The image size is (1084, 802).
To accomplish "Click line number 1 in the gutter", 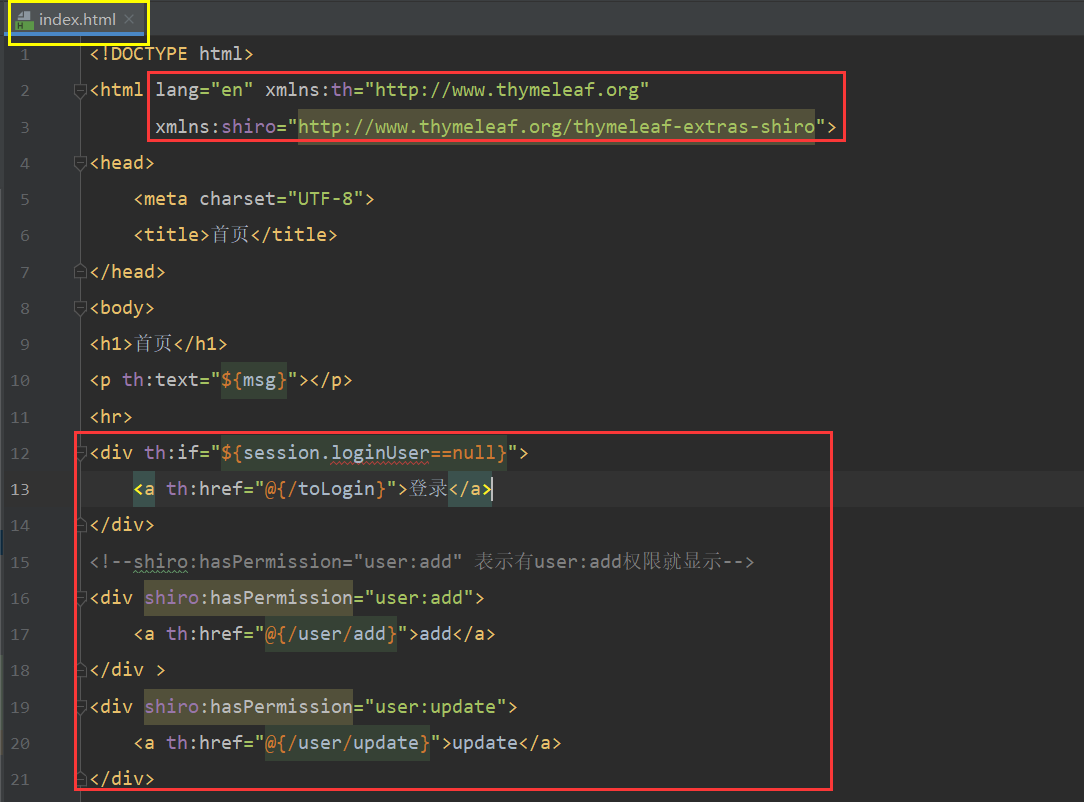I will click(24, 54).
